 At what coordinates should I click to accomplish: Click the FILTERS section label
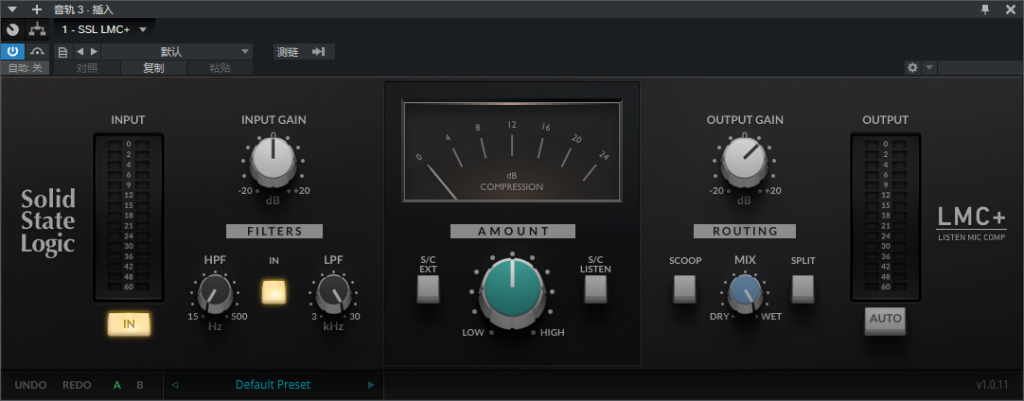[274, 231]
